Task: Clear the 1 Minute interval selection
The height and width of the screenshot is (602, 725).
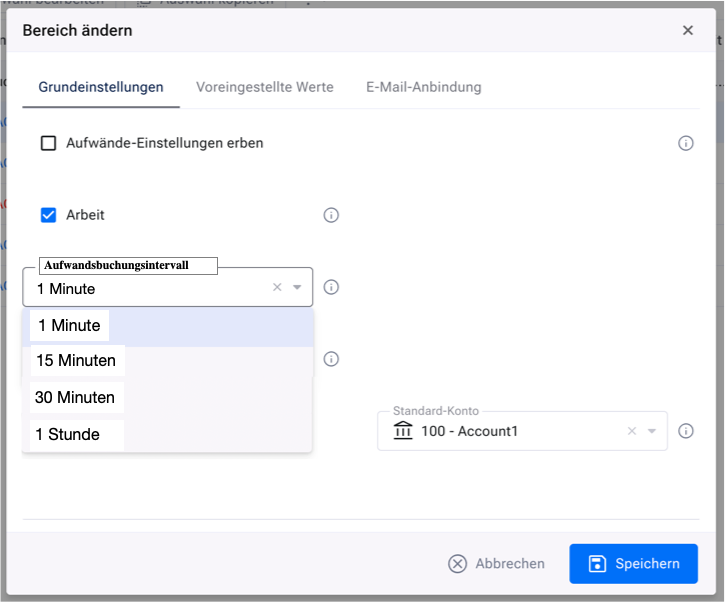Action: [x=277, y=288]
